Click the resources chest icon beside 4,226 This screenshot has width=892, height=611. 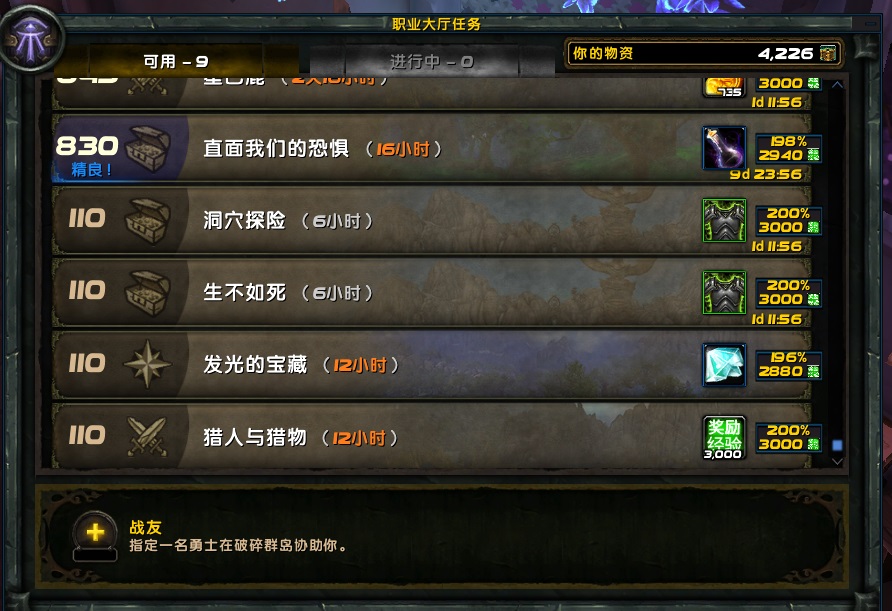[x=828, y=53]
